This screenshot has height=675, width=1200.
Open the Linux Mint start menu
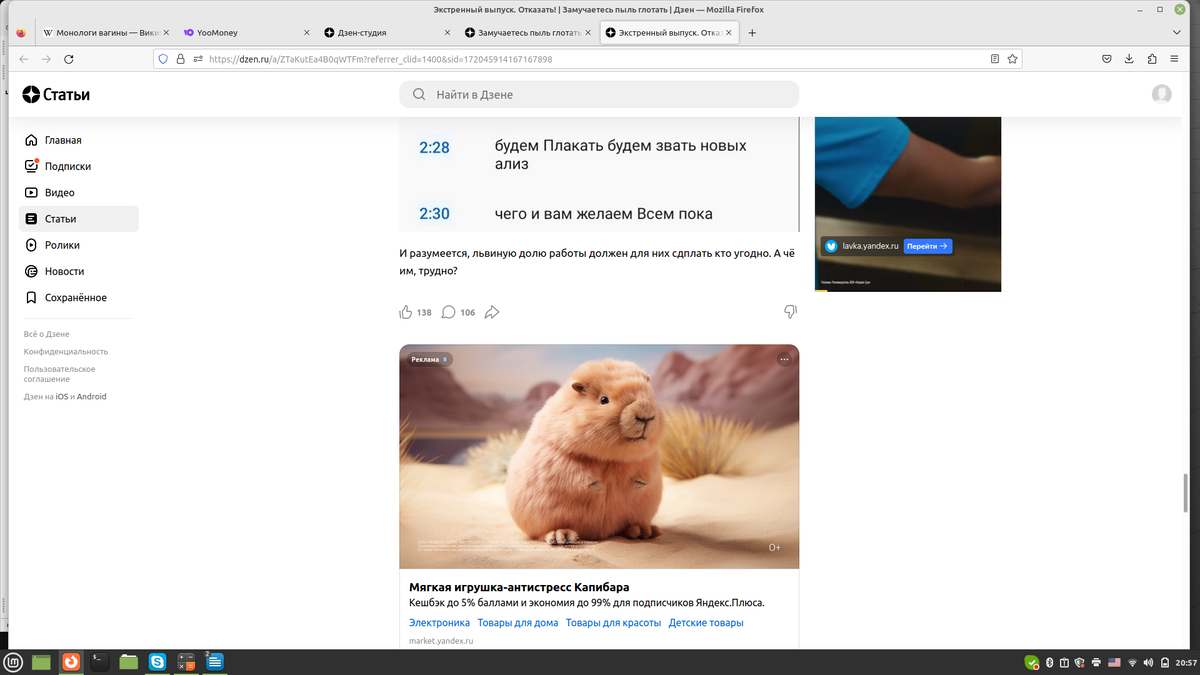point(14,661)
